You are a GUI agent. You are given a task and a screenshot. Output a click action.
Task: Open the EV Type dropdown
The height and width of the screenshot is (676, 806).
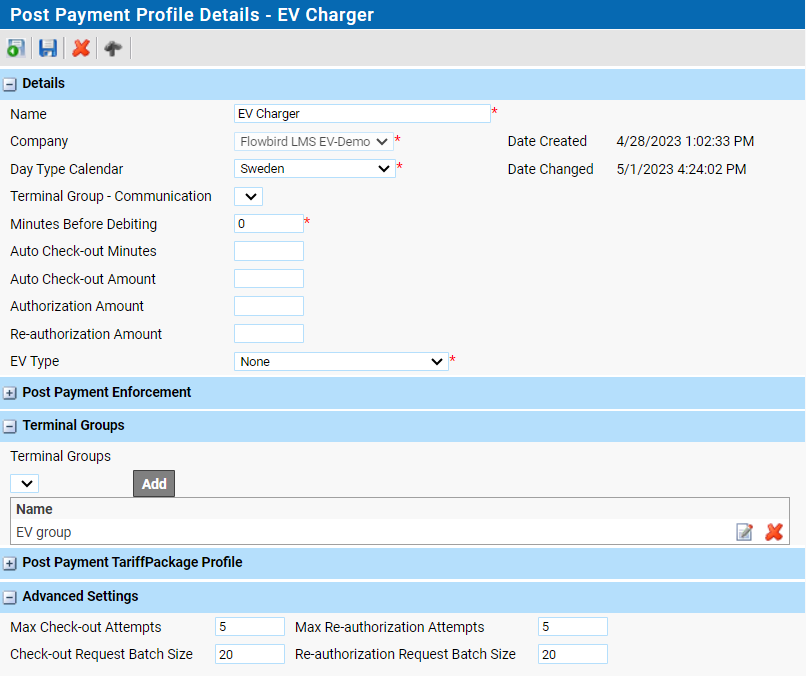(341, 361)
